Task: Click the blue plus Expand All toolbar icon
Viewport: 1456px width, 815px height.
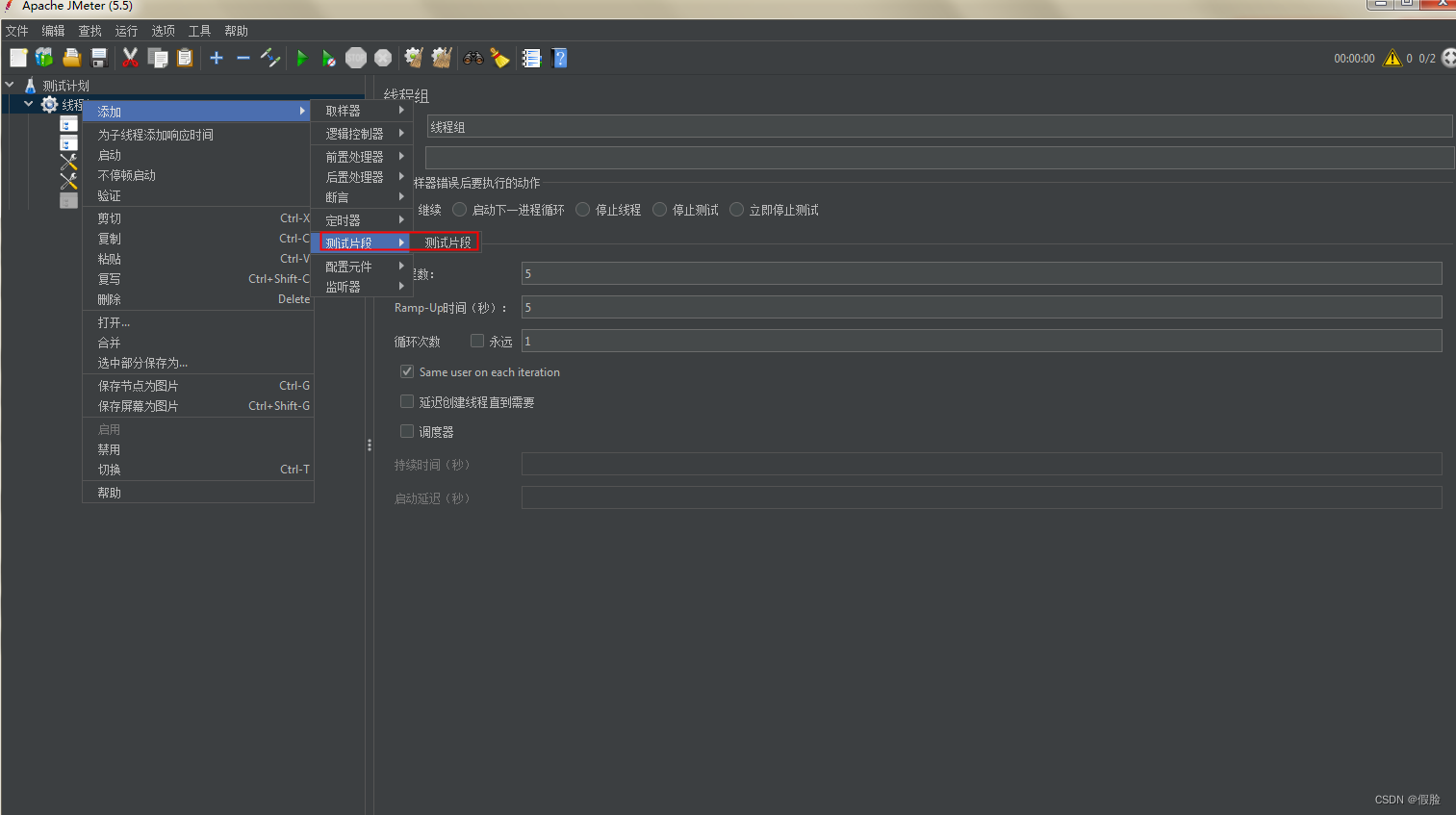Action: [x=217, y=58]
